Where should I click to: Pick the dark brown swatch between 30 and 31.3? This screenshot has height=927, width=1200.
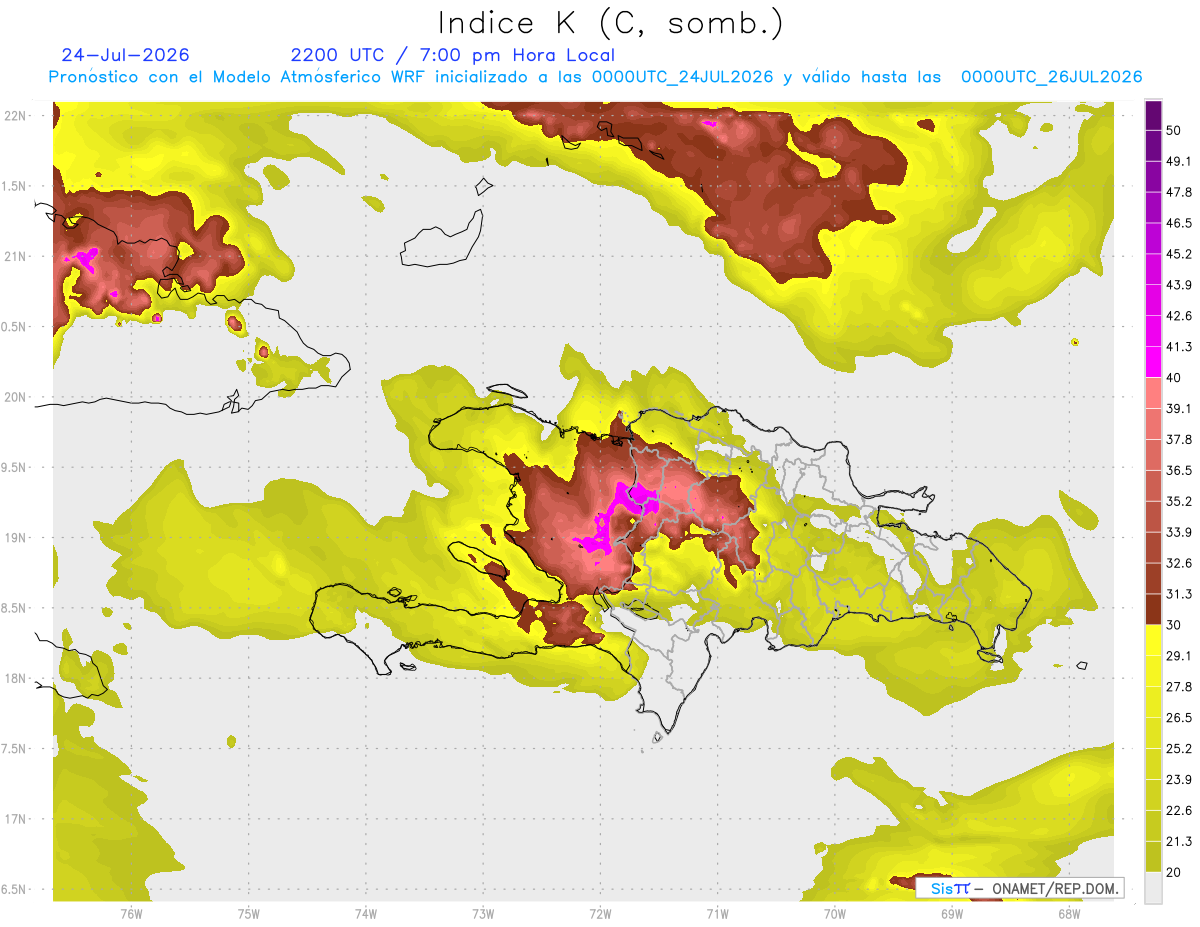pos(1153,609)
